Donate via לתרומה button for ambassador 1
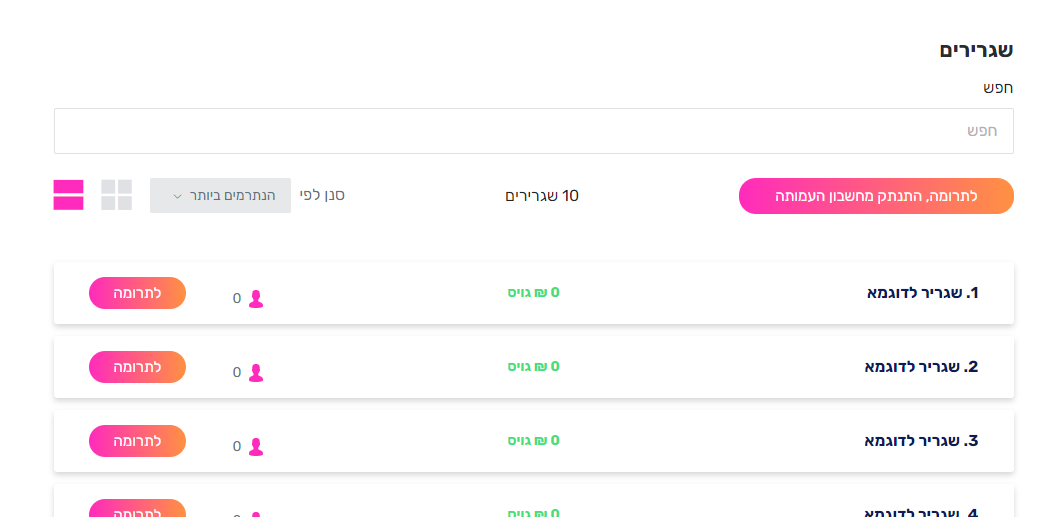Image resolution: width=1062 pixels, height=517 pixels. pyautogui.click(x=137, y=293)
